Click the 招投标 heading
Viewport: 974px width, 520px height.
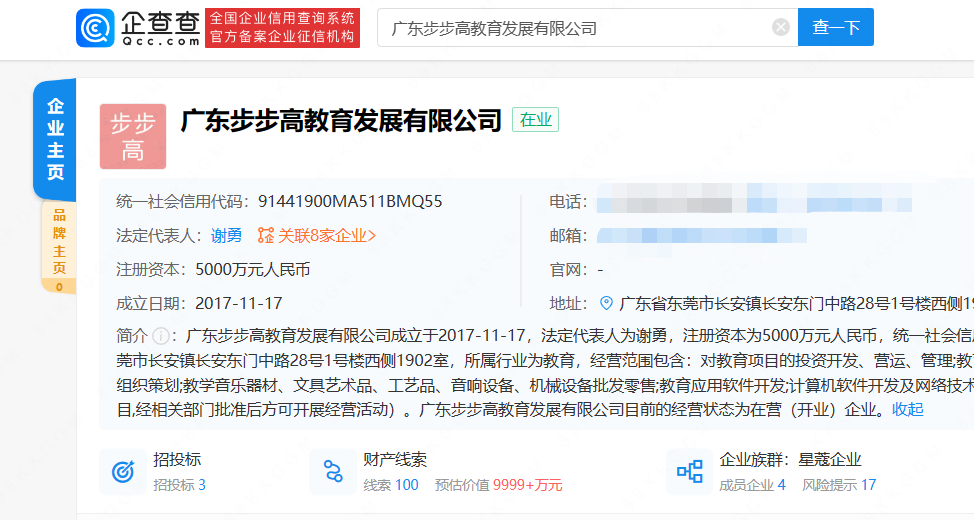pyautogui.click(x=177, y=460)
